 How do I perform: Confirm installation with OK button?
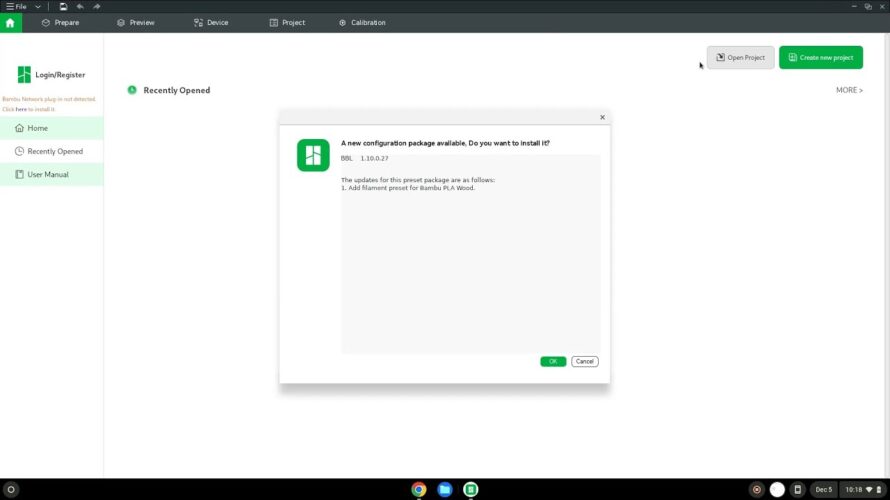(553, 362)
